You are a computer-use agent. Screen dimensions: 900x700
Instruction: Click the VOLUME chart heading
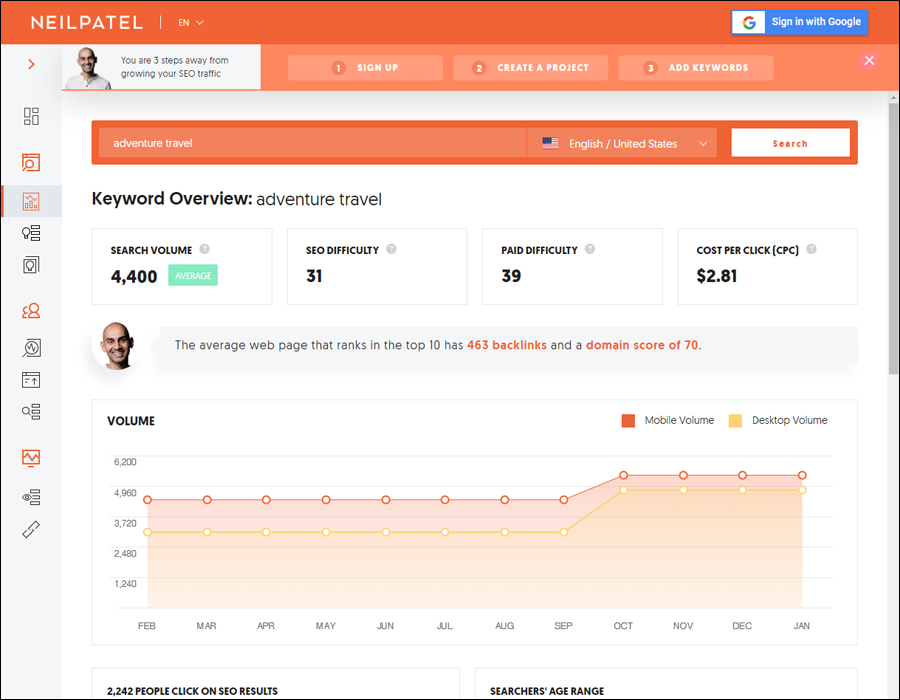131,421
